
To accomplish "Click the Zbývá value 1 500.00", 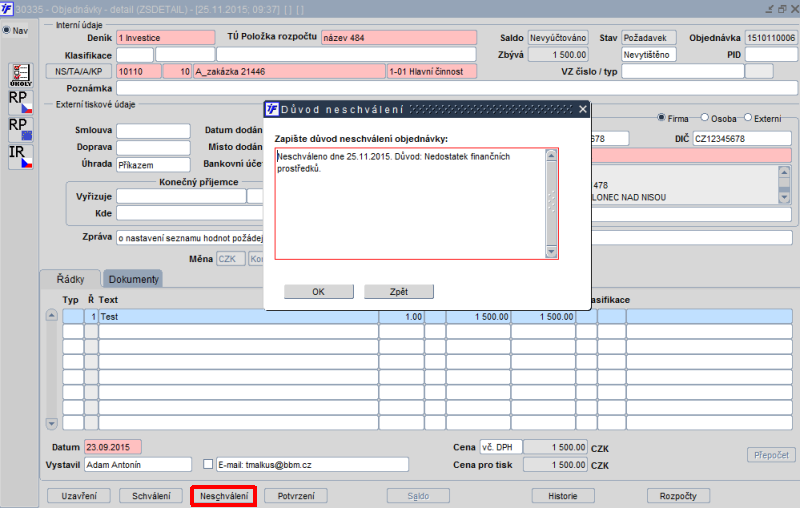I will [558, 55].
